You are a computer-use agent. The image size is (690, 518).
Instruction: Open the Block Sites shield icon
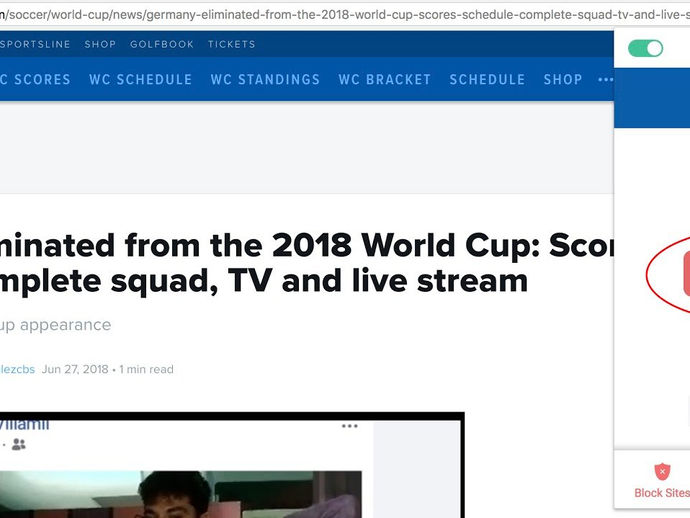coord(662,471)
